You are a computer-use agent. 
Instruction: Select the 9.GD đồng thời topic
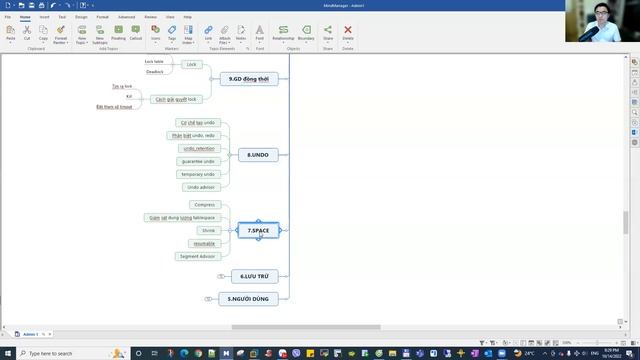pyautogui.click(x=249, y=79)
